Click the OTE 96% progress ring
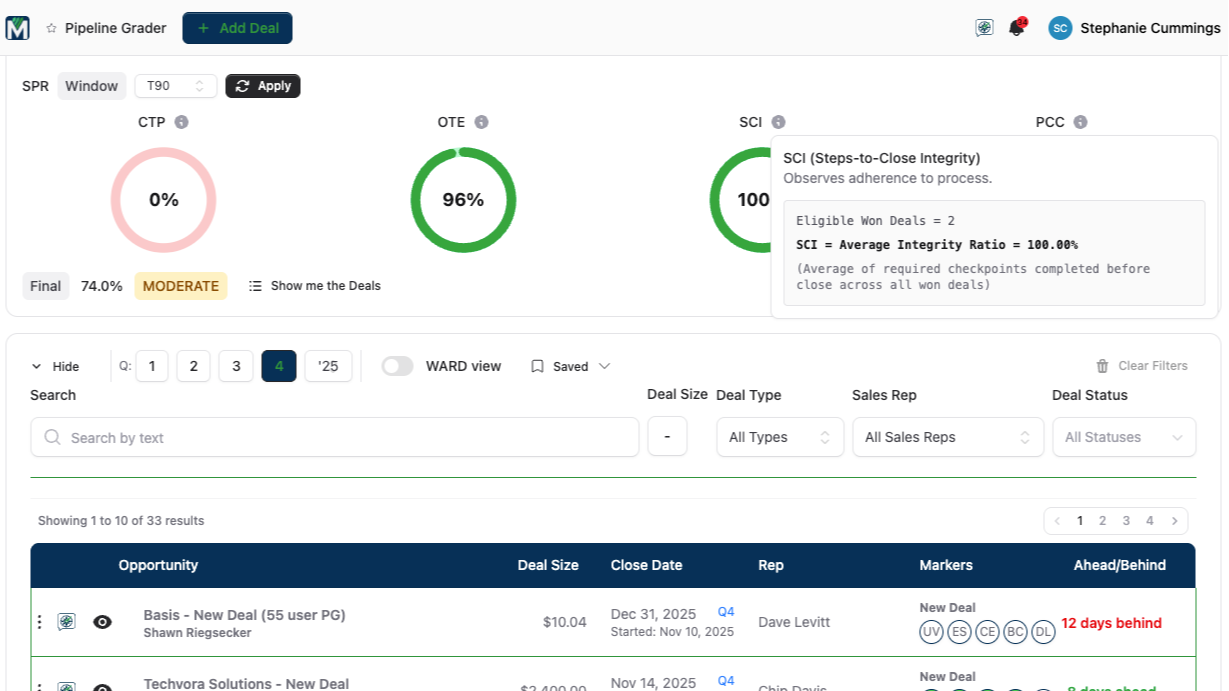The width and height of the screenshot is (1229, 691). [463, 200]
